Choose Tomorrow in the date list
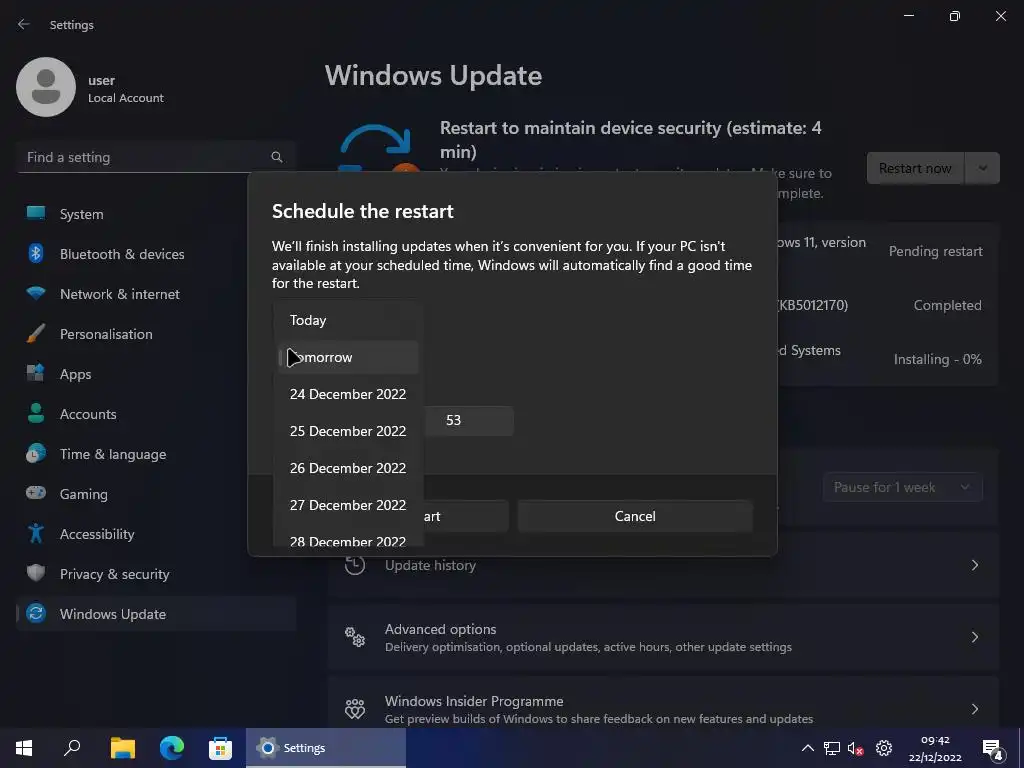This screenshot has height=768, width=1024. 348,357
